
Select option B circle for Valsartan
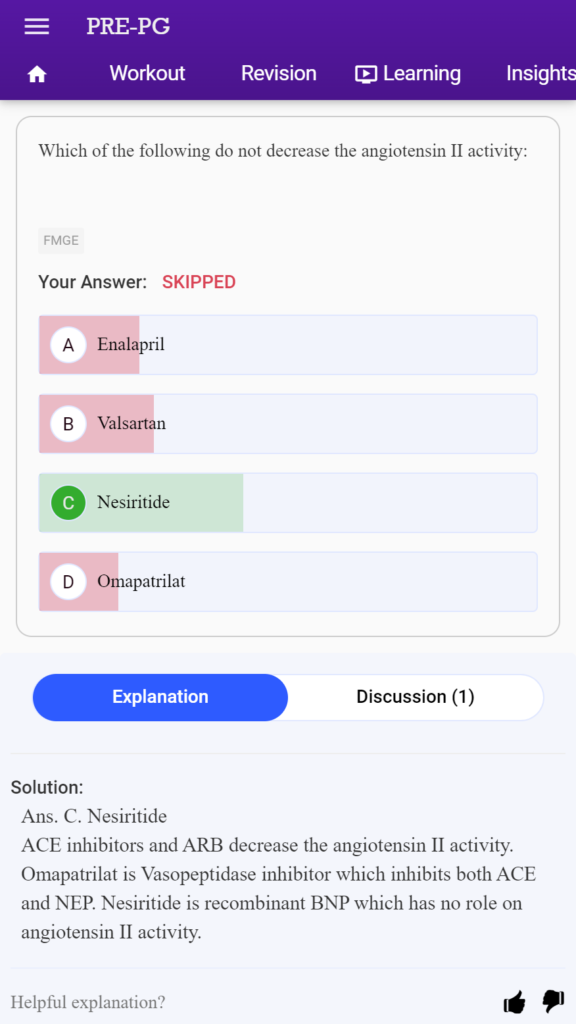click(x=68, y=424)
